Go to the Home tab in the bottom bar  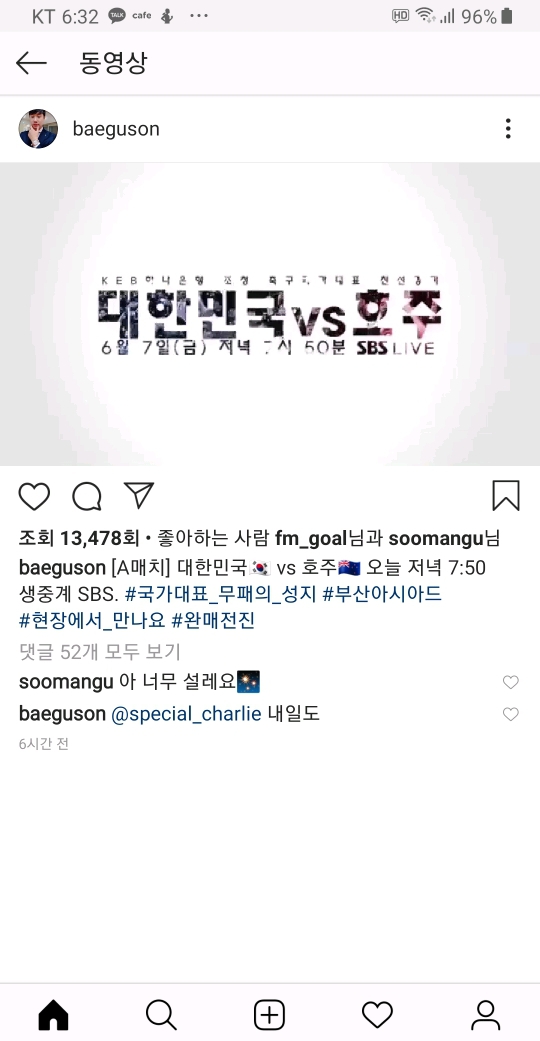pyautogui.click(x=54, y=1015)
